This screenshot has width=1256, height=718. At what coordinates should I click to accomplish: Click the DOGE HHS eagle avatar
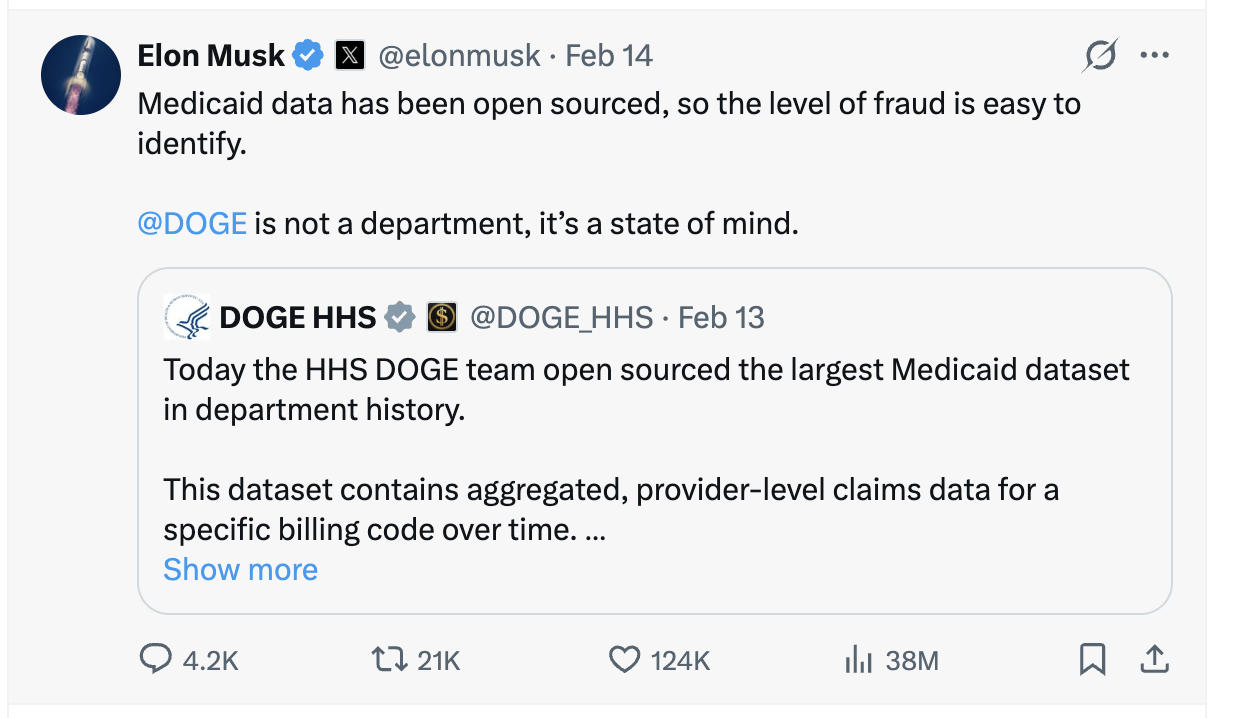click(x=186, y=318)
